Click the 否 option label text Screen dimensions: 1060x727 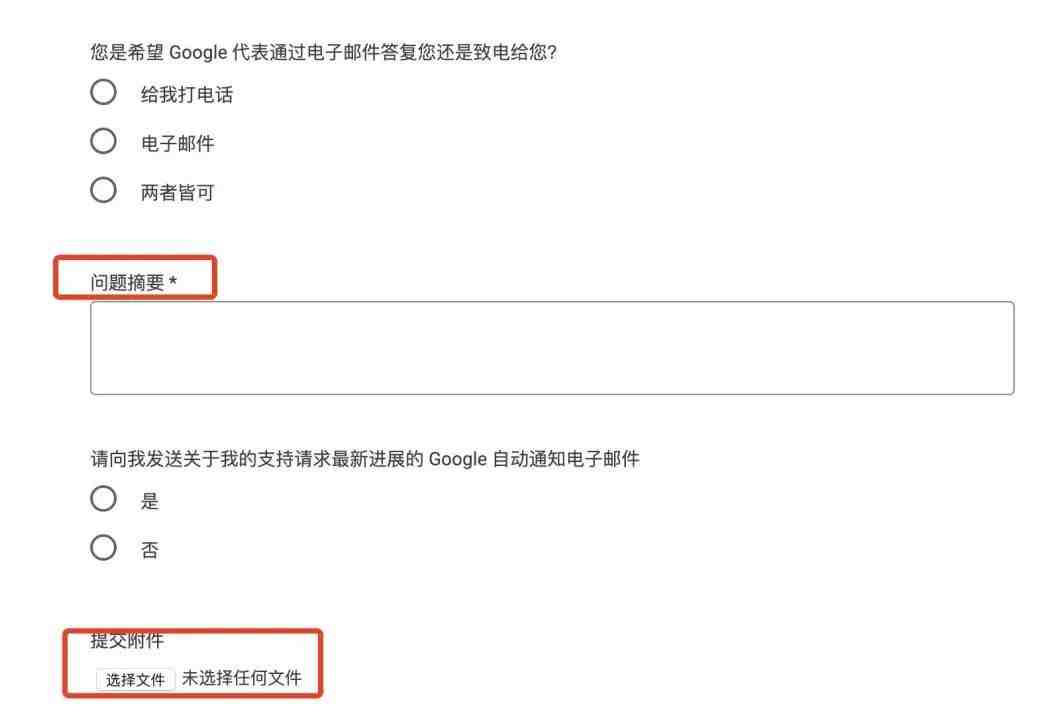coord(149,550)
